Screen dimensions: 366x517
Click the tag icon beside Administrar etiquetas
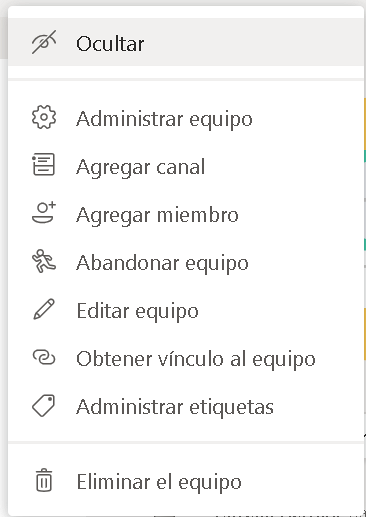(44, 406)
